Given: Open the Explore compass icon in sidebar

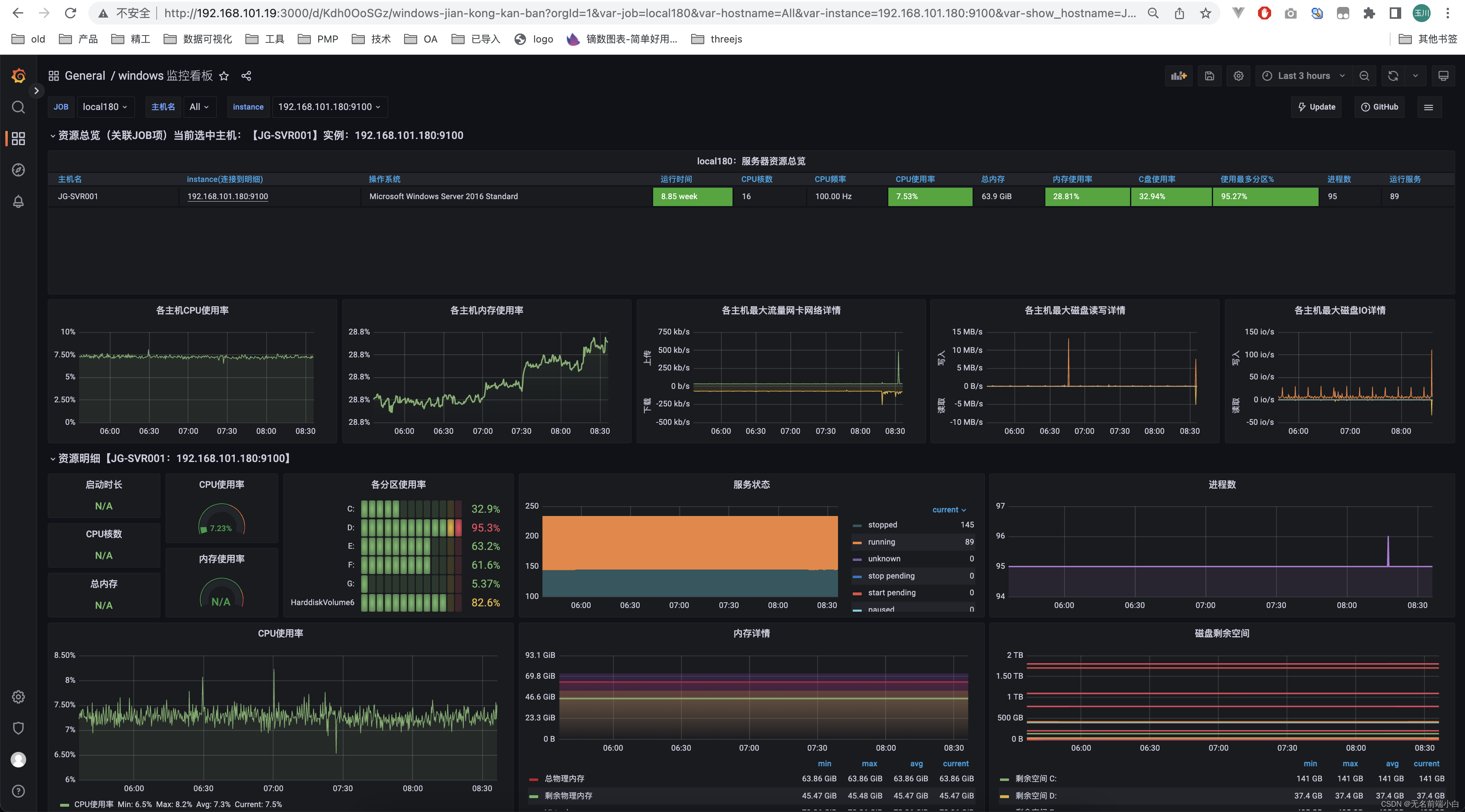Looking at the screenshot, I should tap(18, 170).
